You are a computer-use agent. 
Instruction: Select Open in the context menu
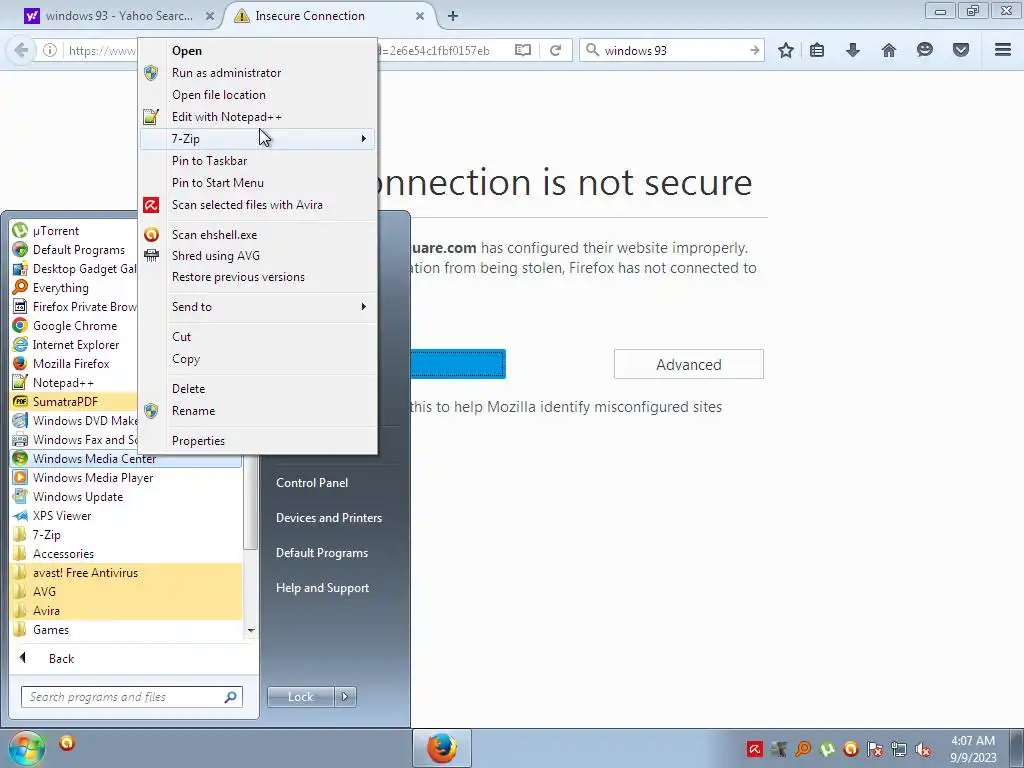[257, 50]
